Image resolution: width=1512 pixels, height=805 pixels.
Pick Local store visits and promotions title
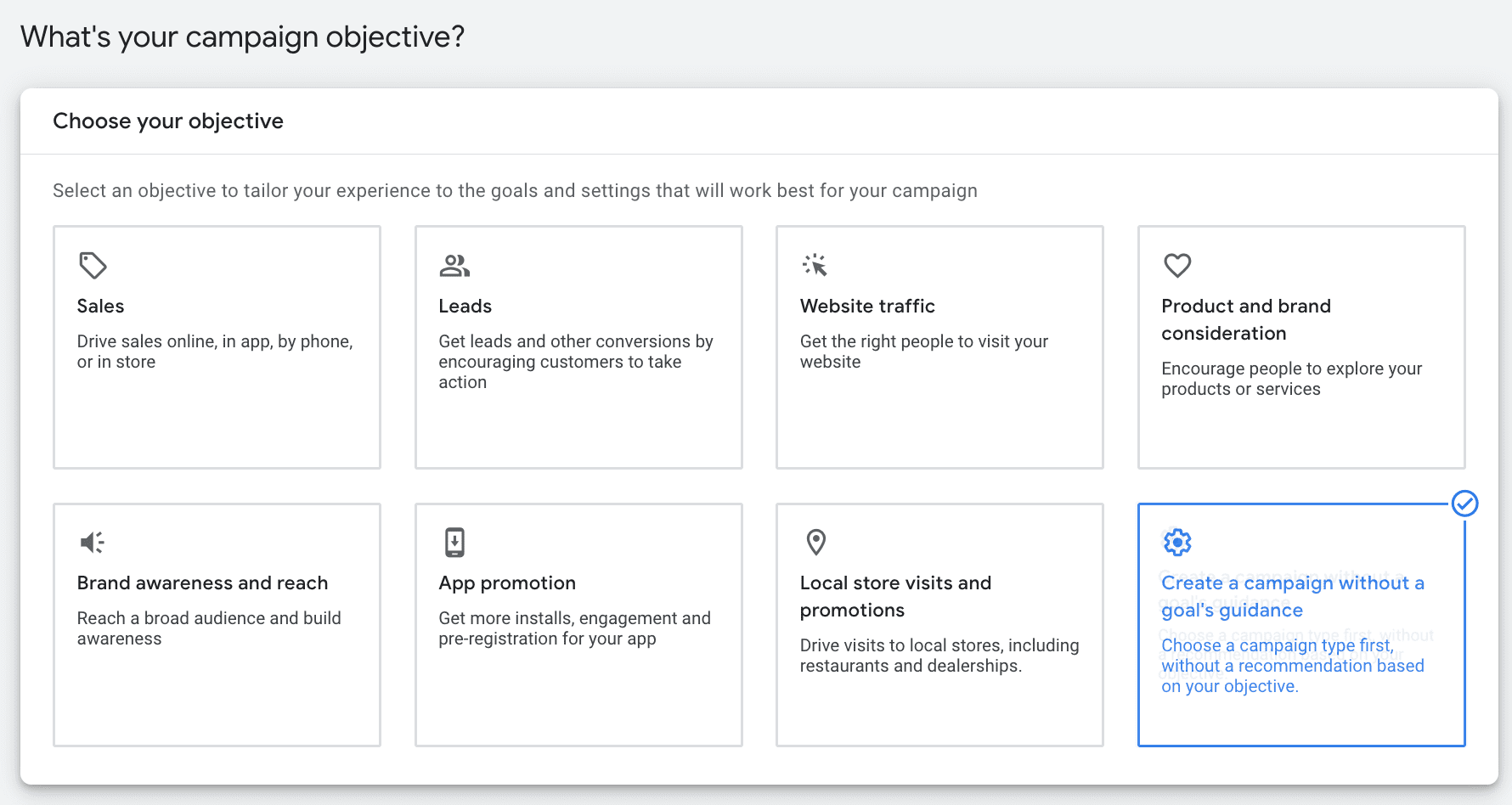coord(895,596)
